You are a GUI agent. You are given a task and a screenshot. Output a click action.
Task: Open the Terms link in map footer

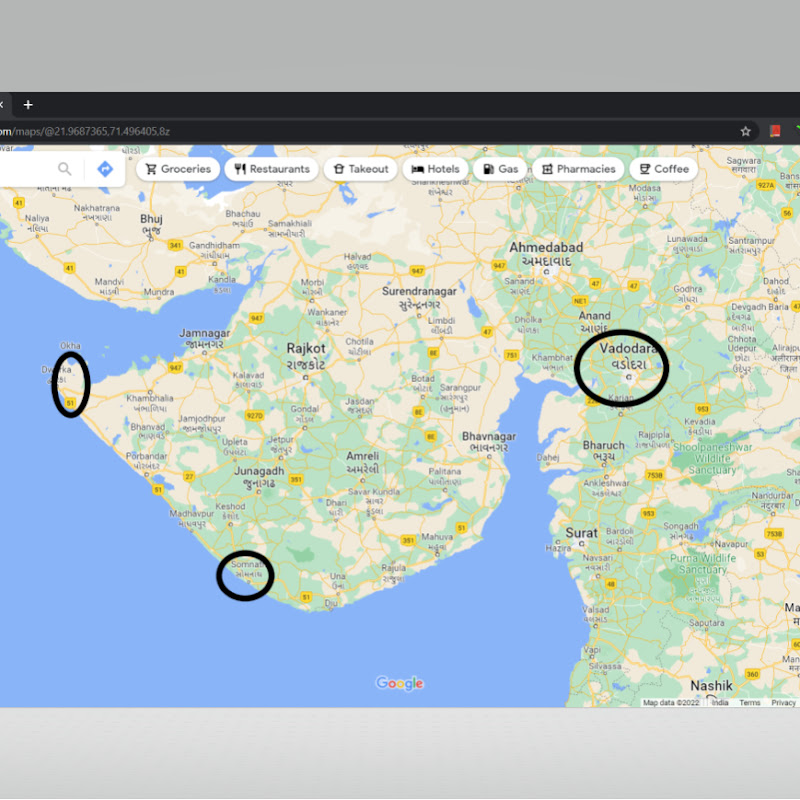pyautogui.click(x=749, y=703)
